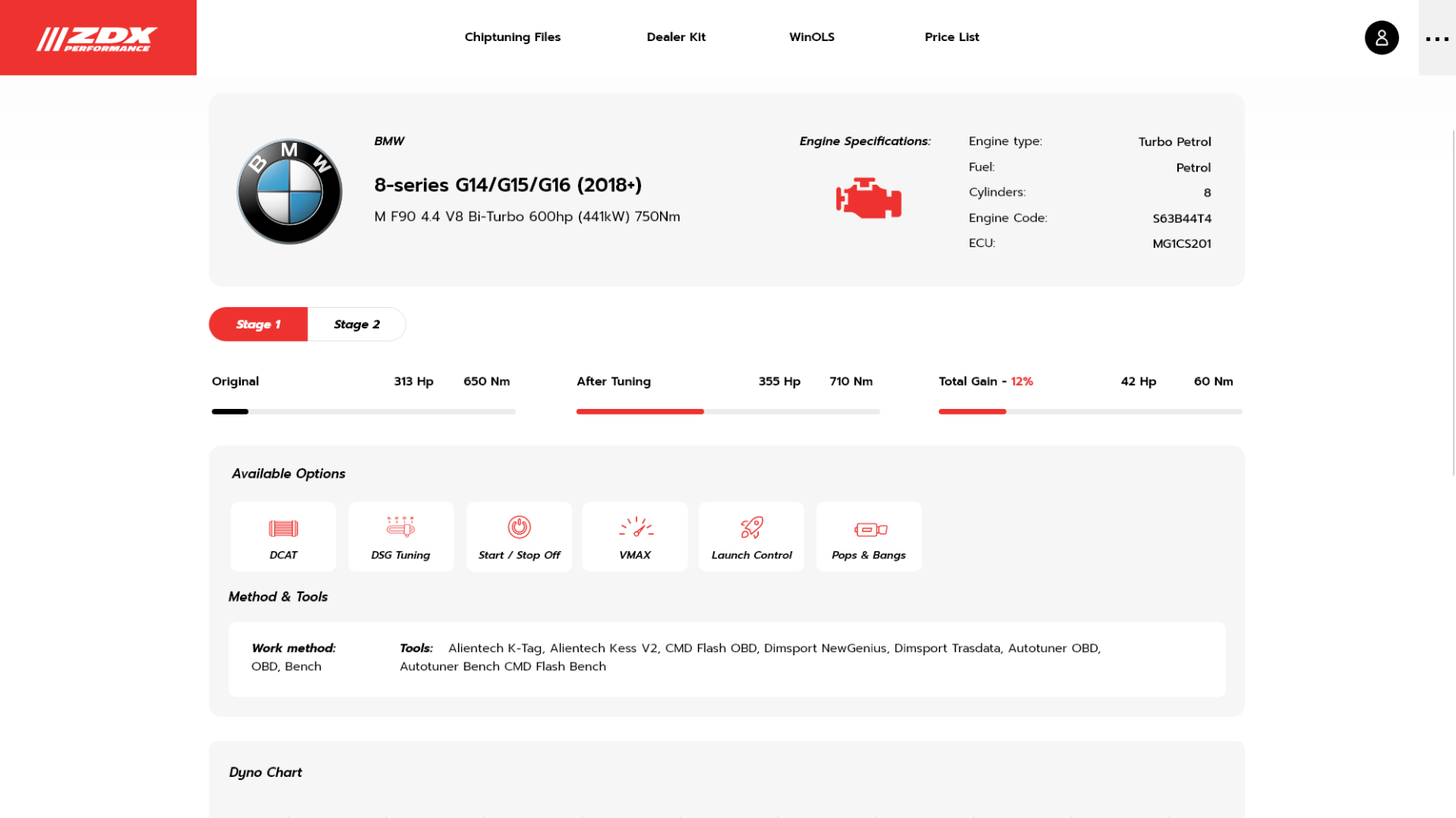Select the Start / Stop Off option

[x=519, y=537]
